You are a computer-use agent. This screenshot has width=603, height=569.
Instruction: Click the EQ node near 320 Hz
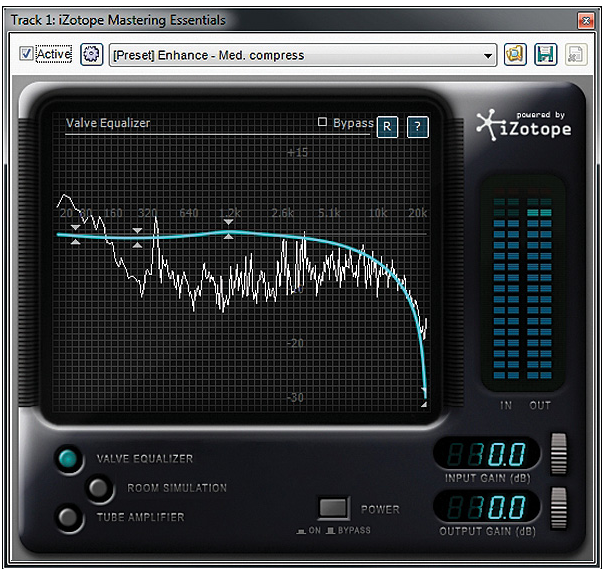[137, 238]
